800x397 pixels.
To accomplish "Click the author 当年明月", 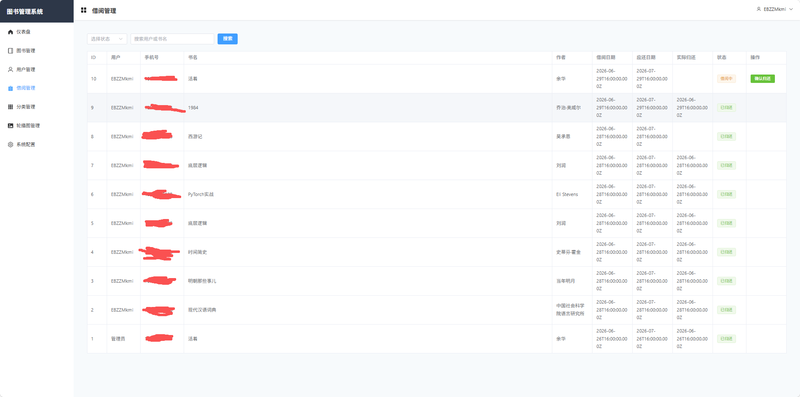I will (x=565, y=281).
